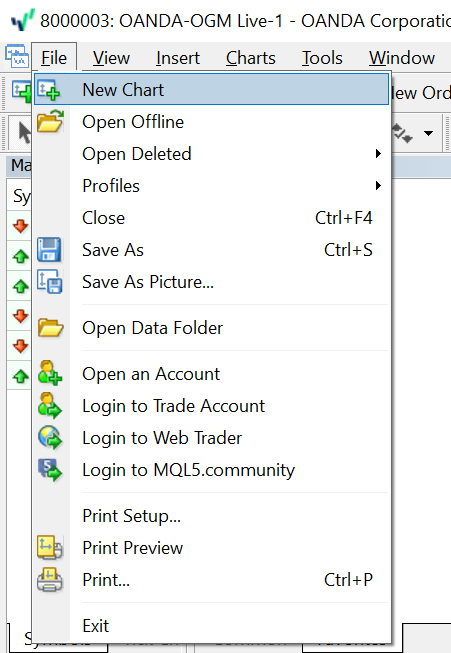Choose Close in the File menu
Screen dimensions: 451x653
212,218
